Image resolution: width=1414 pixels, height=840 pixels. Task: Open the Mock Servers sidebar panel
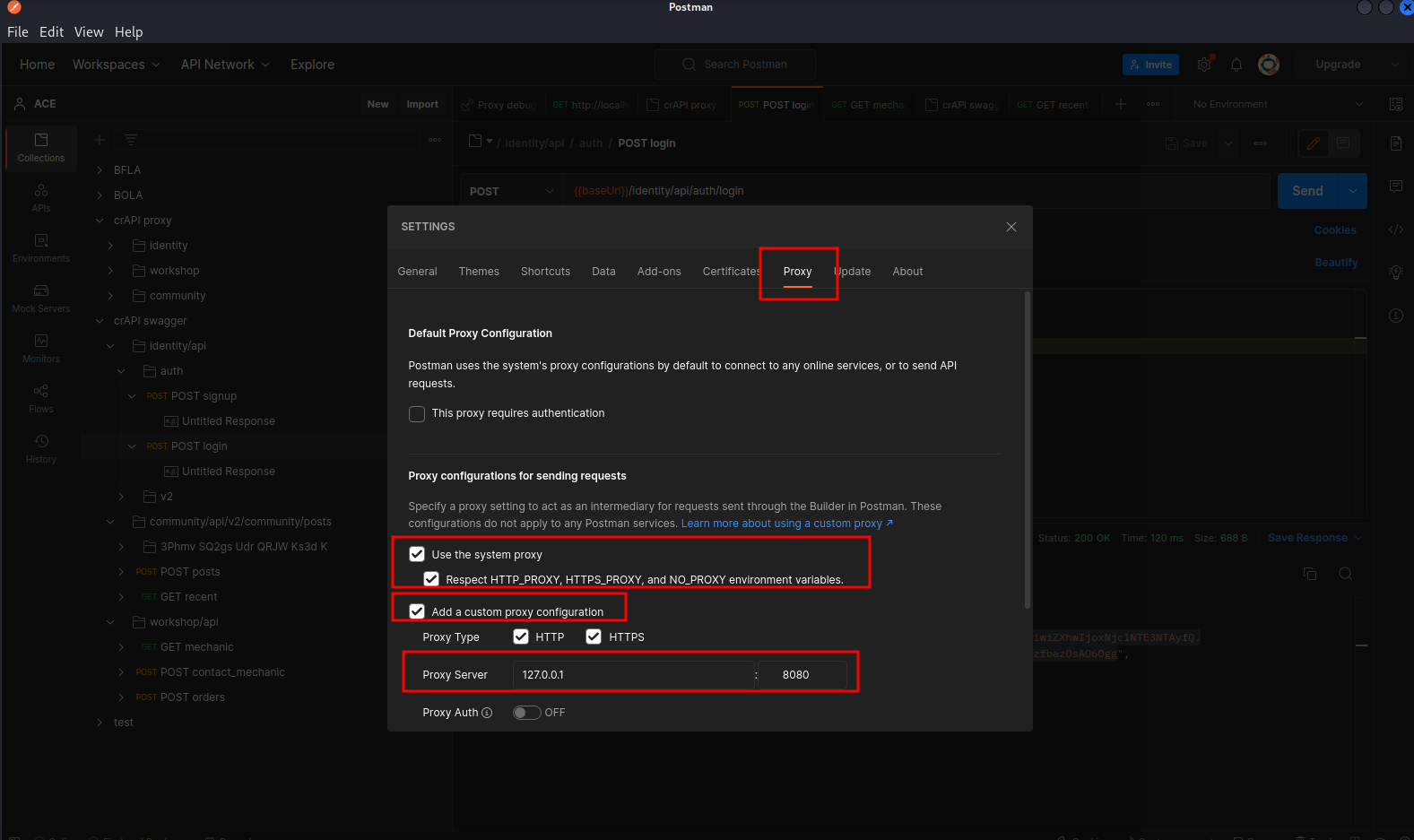point(41,299)
